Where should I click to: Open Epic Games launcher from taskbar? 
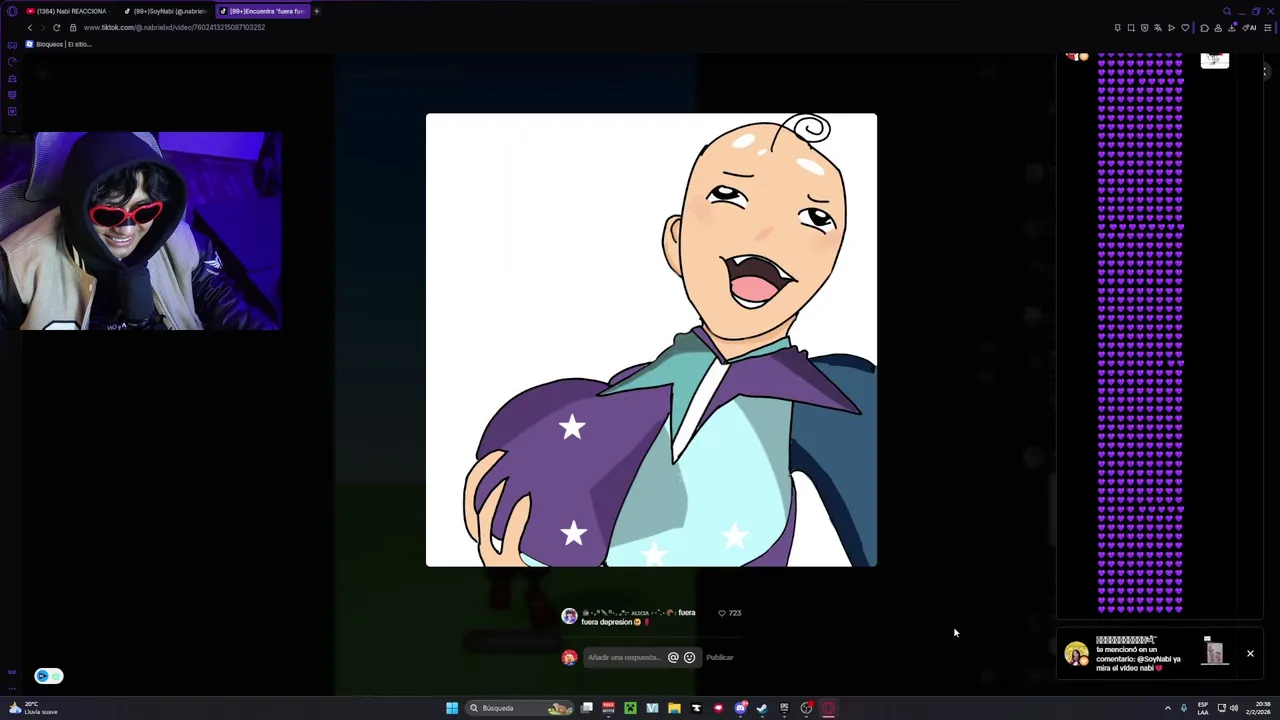tap(784, 708)
